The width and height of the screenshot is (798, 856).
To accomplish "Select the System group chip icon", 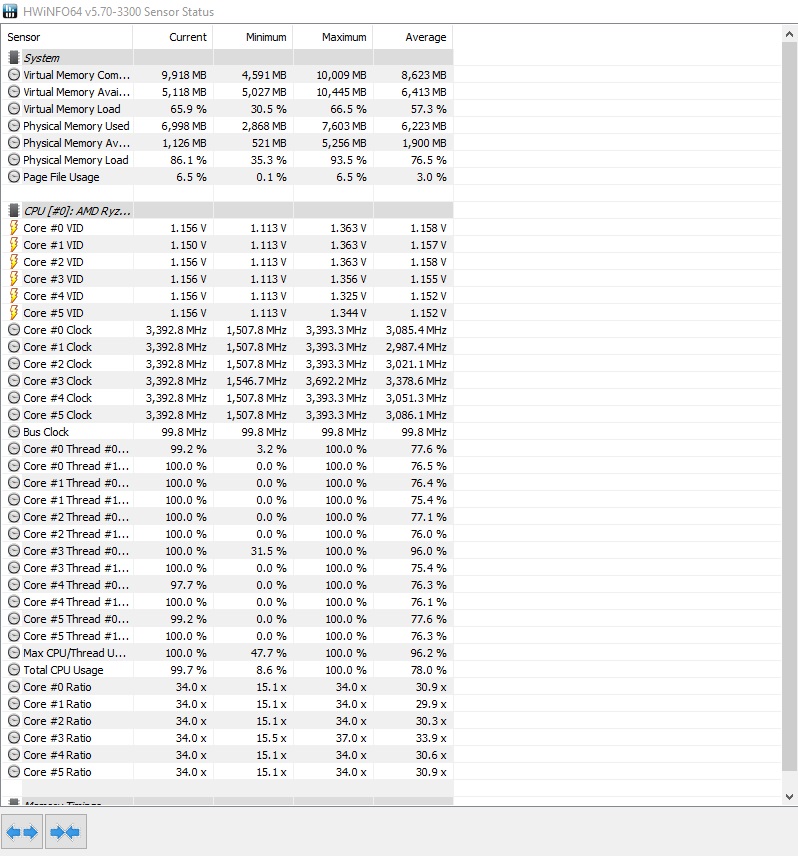I will pyautogui.click(x=14, y=57).
